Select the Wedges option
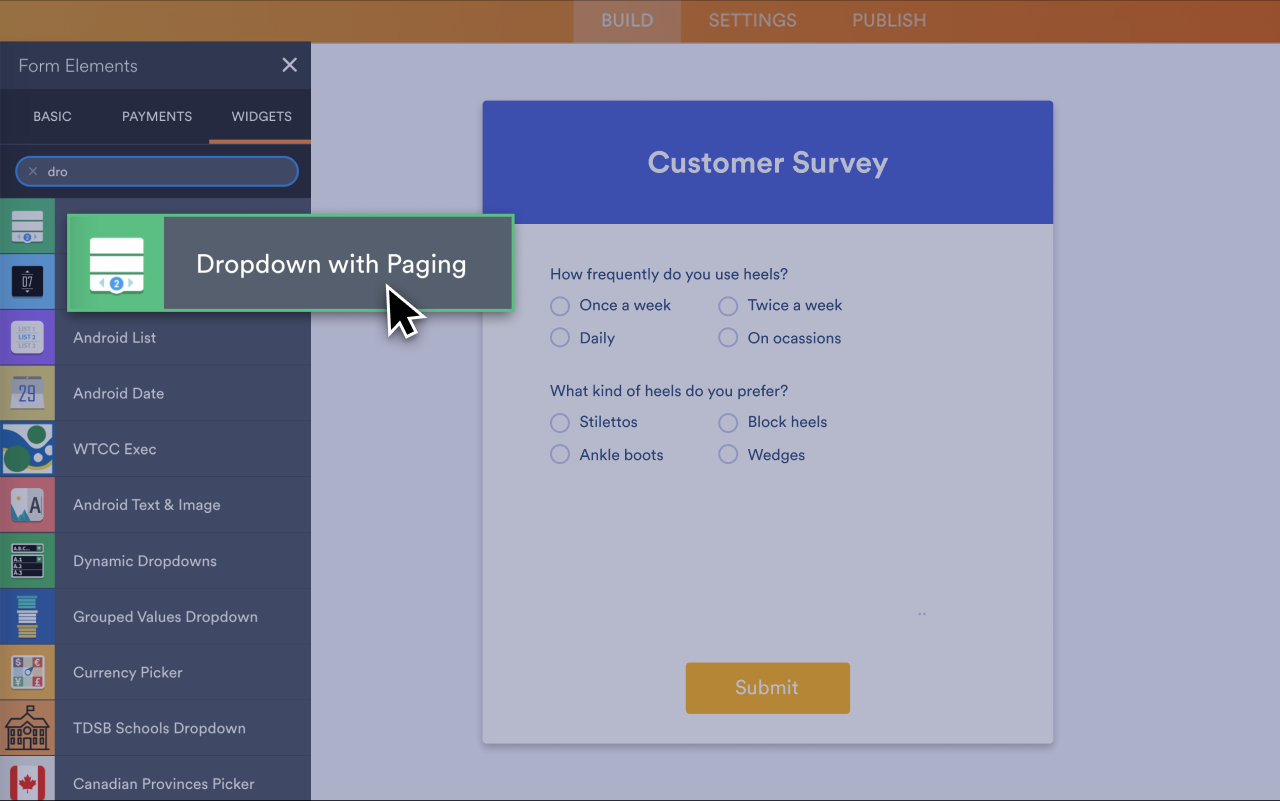This screenshot has height=801, width=1280. (x=727, y=454)
